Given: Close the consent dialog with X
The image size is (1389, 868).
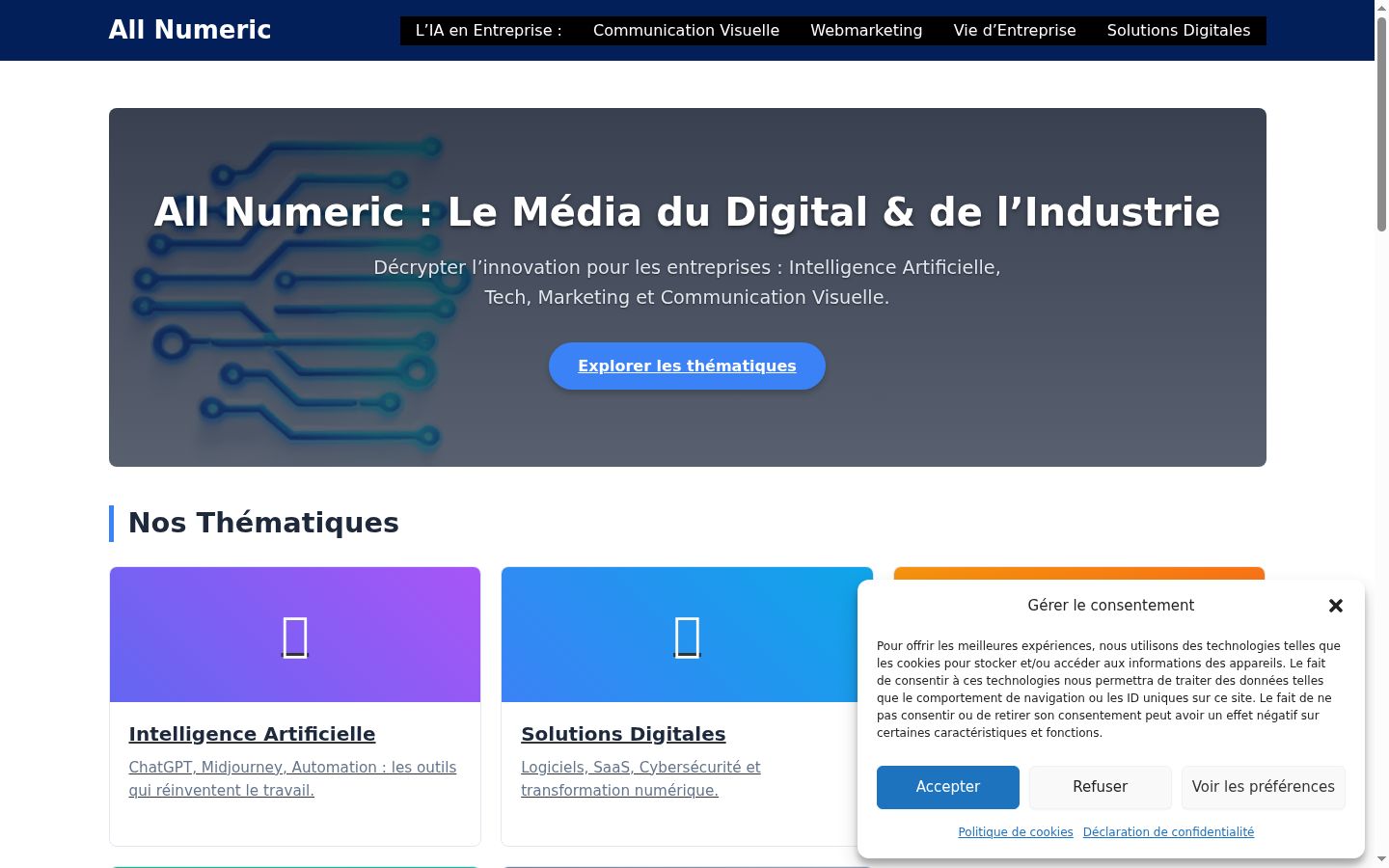Looking at the screenshot, I should click(1336, 606).
